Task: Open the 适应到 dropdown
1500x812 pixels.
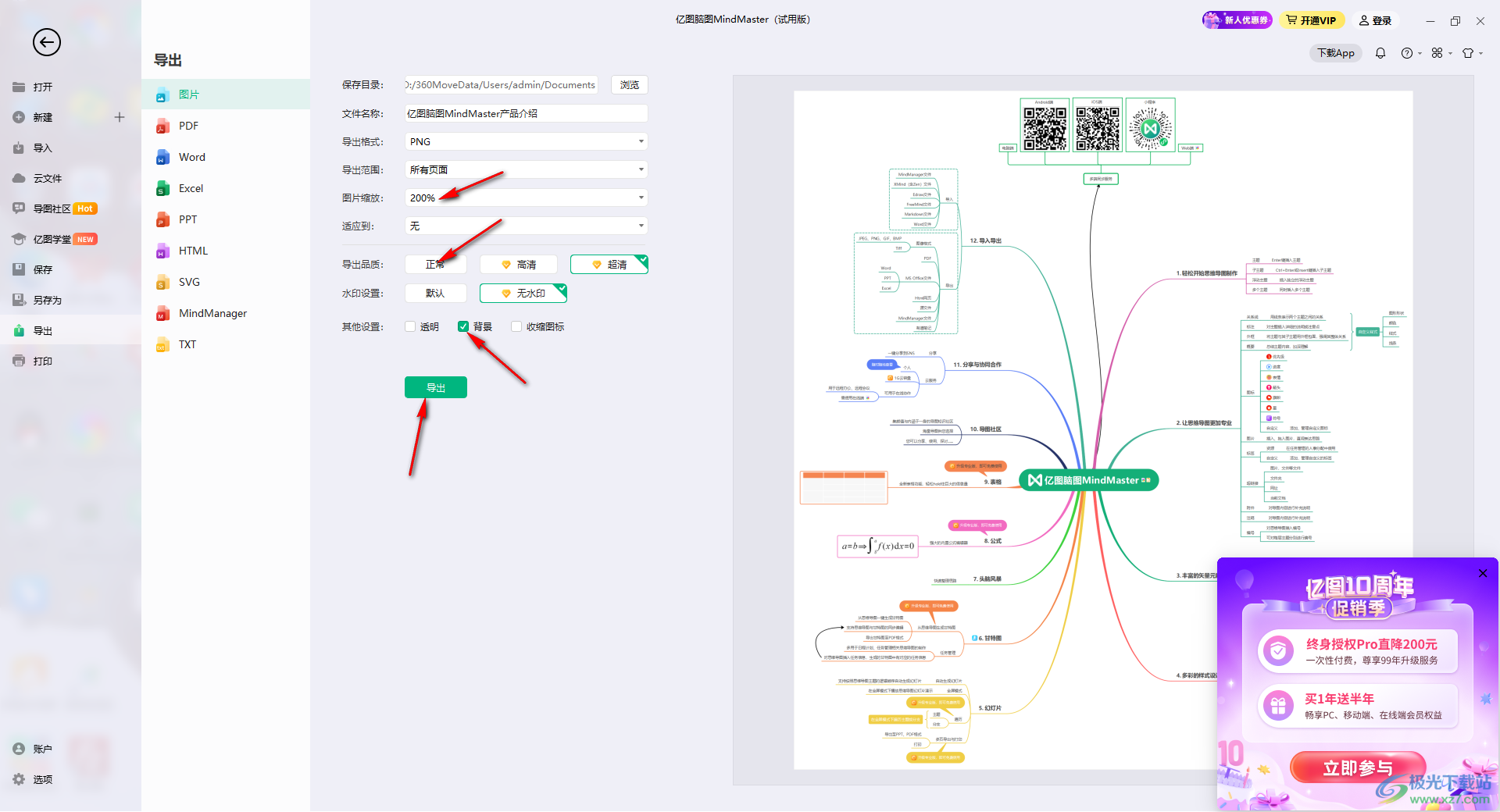Action: coord(527,226)
